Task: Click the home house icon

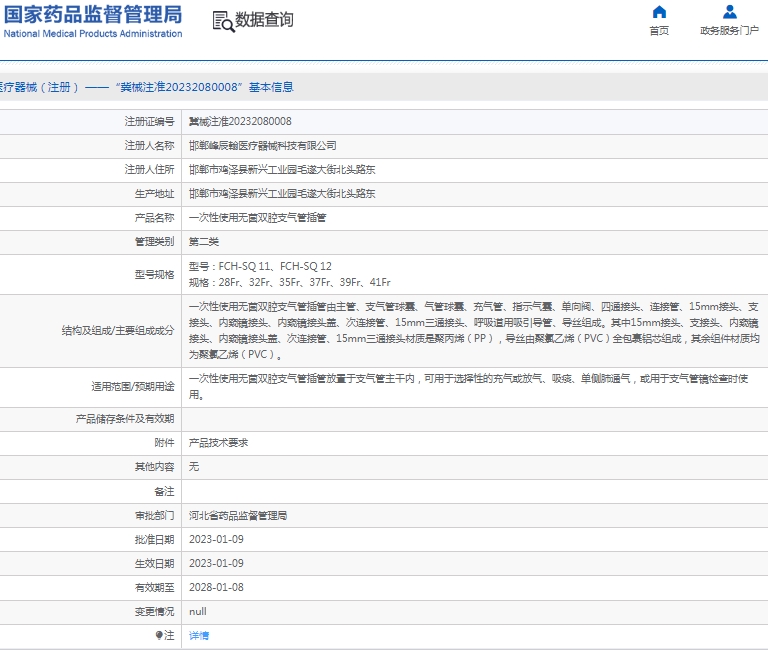Action: [659, 12]
